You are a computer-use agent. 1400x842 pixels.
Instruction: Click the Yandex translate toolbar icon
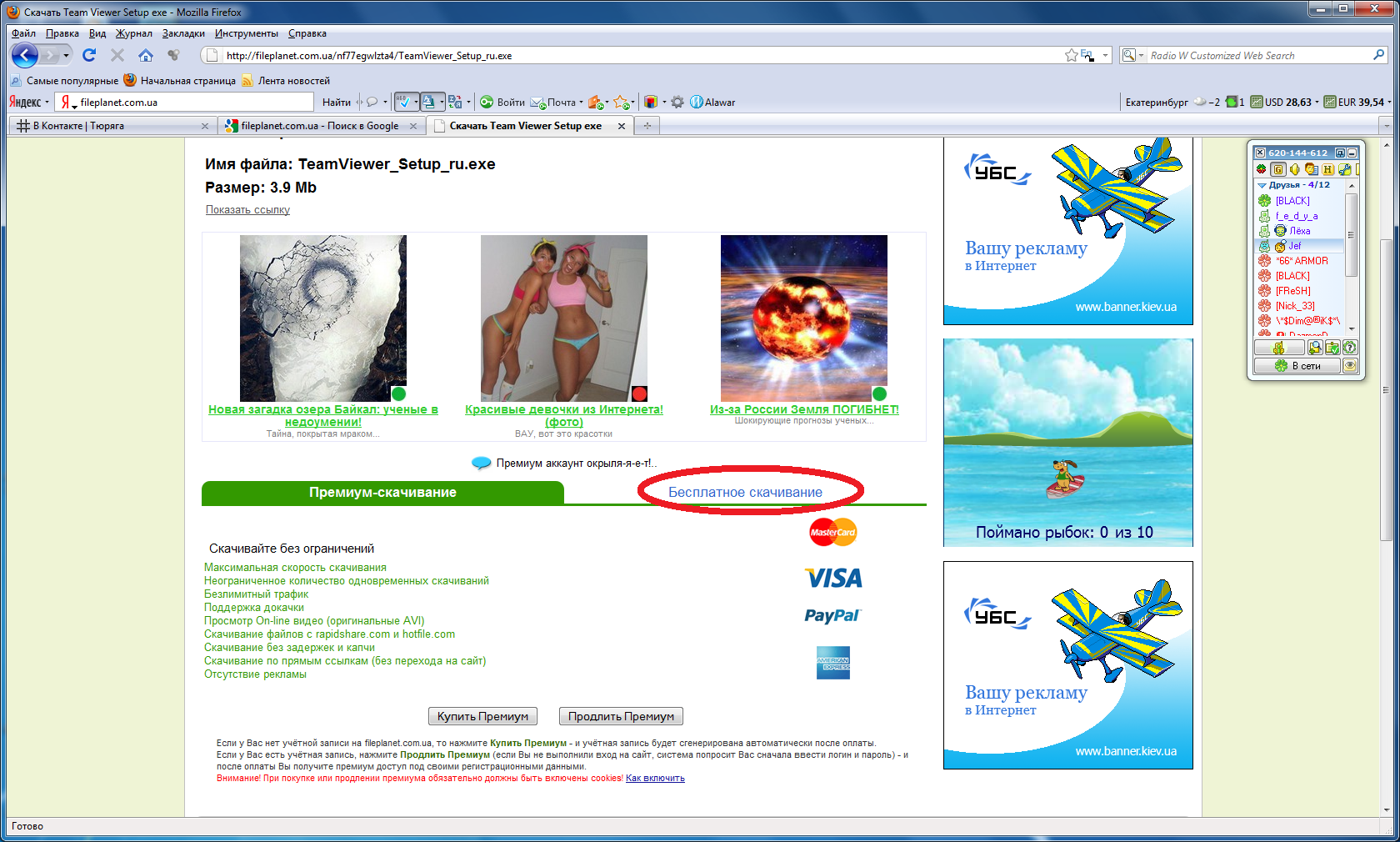(x=455, y=102)
